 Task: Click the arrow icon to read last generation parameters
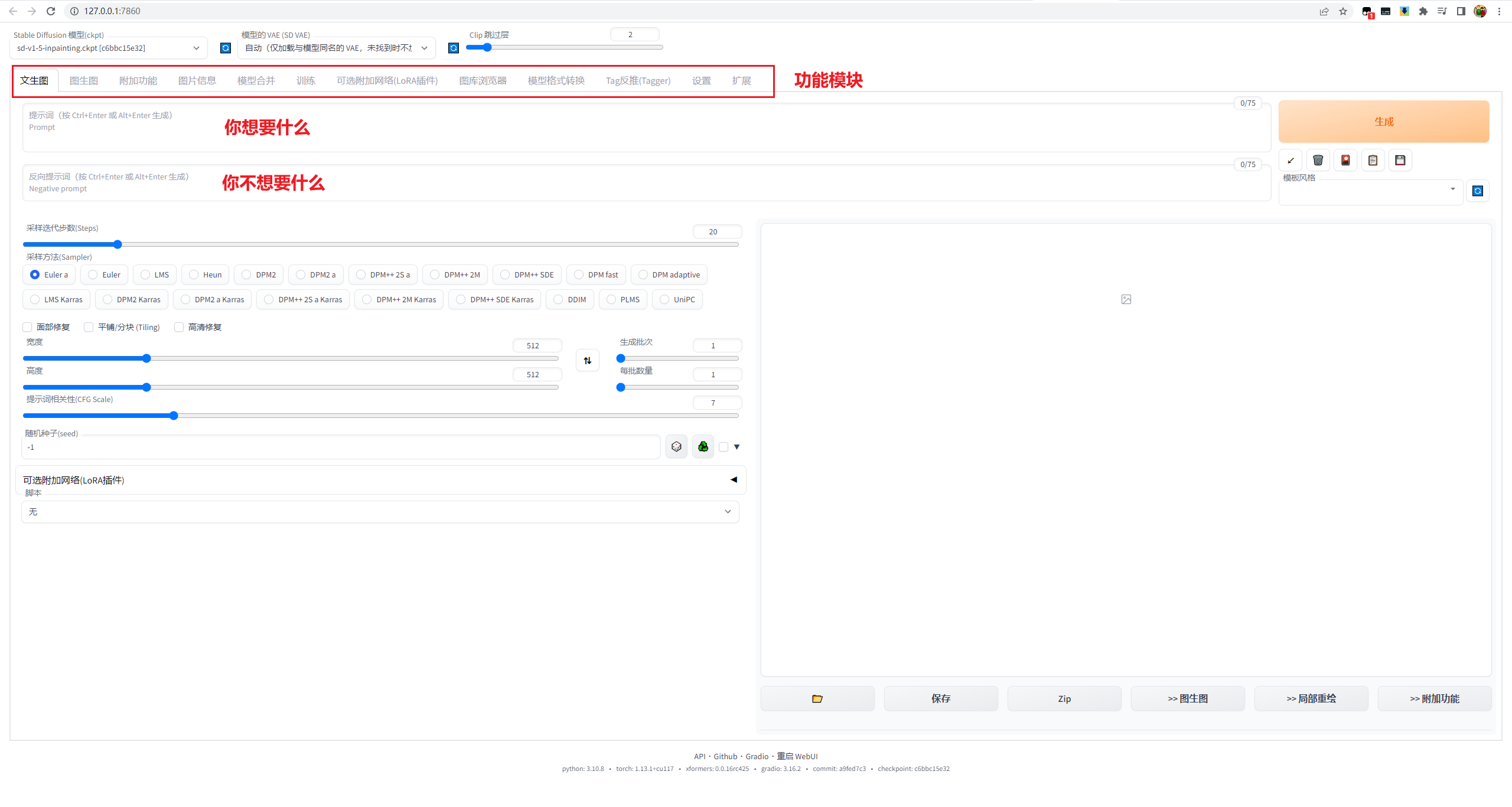(x=1291, y=160)
